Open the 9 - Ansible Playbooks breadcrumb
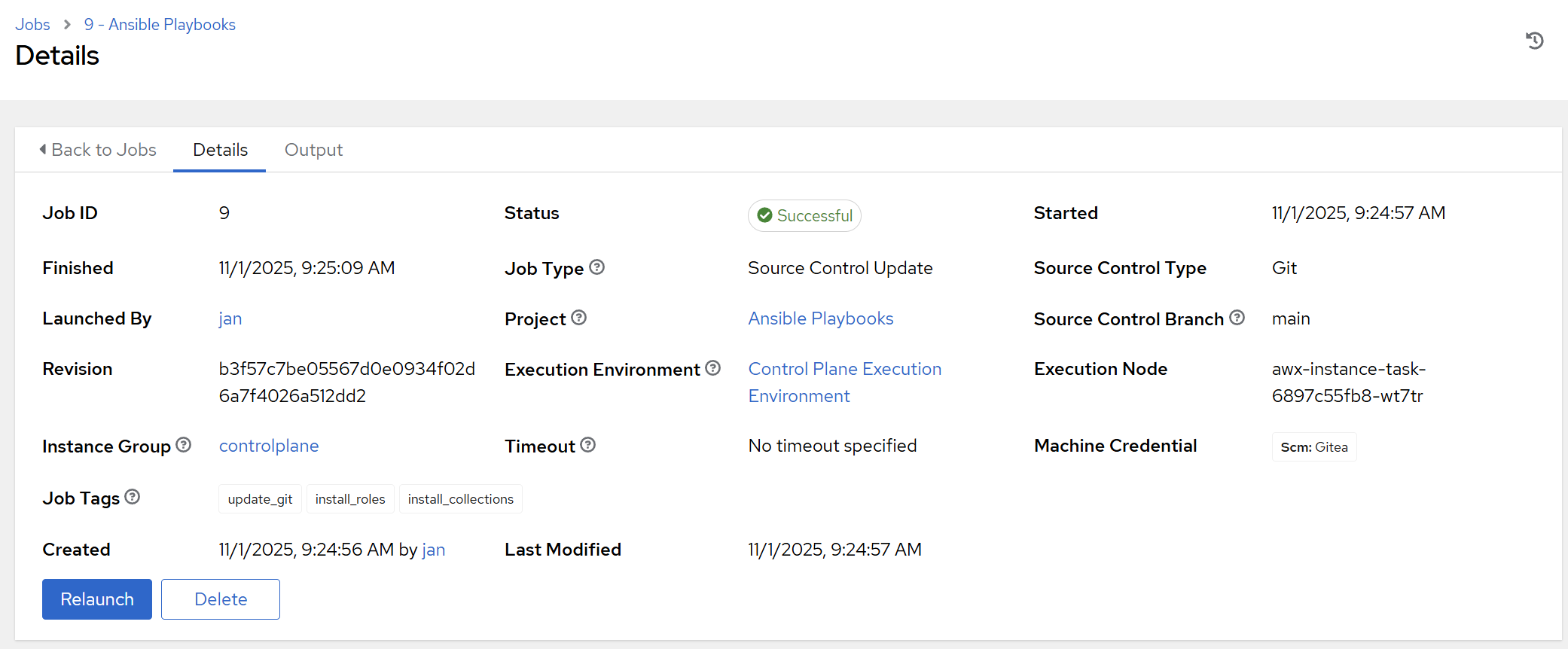The width and height of the screenshot is (1568, 649). click(160, 24)
